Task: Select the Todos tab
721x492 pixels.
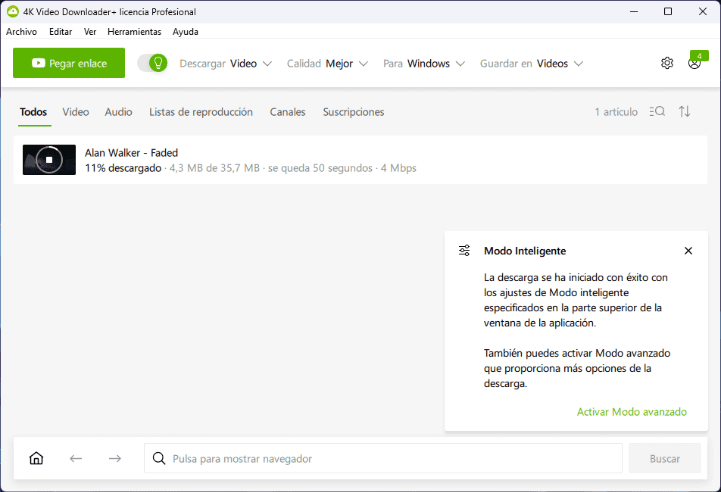Action: click(33, 112)
